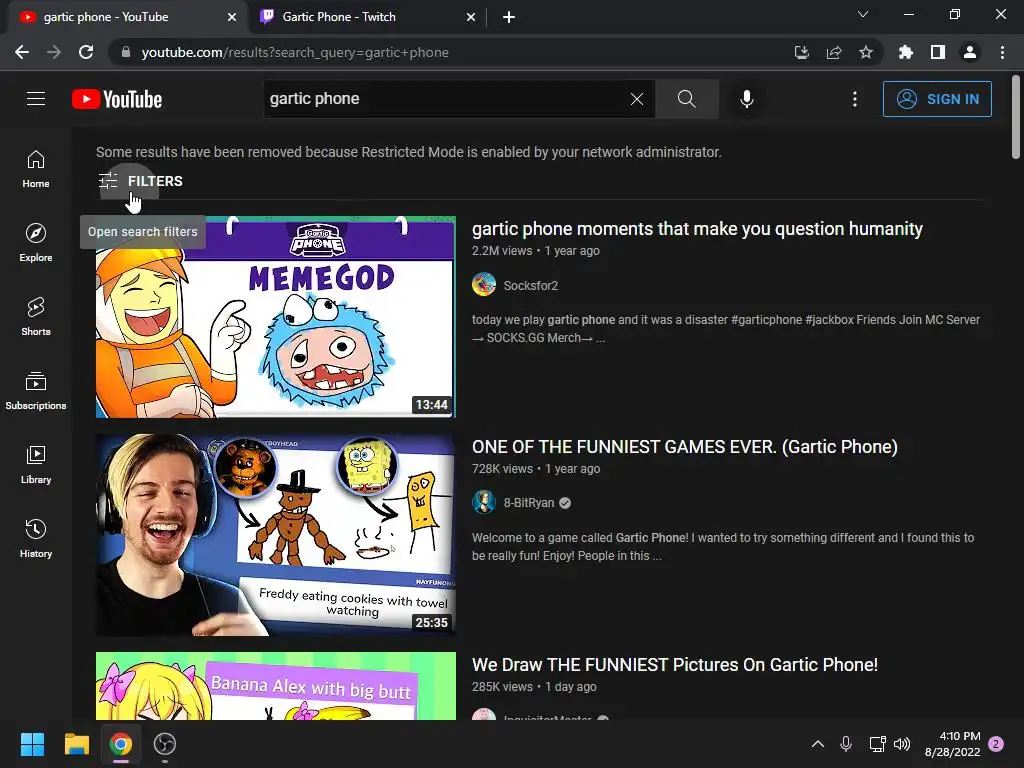Go back to the previous page
This screenshot has height=768, width=1024.
(22, 52)
